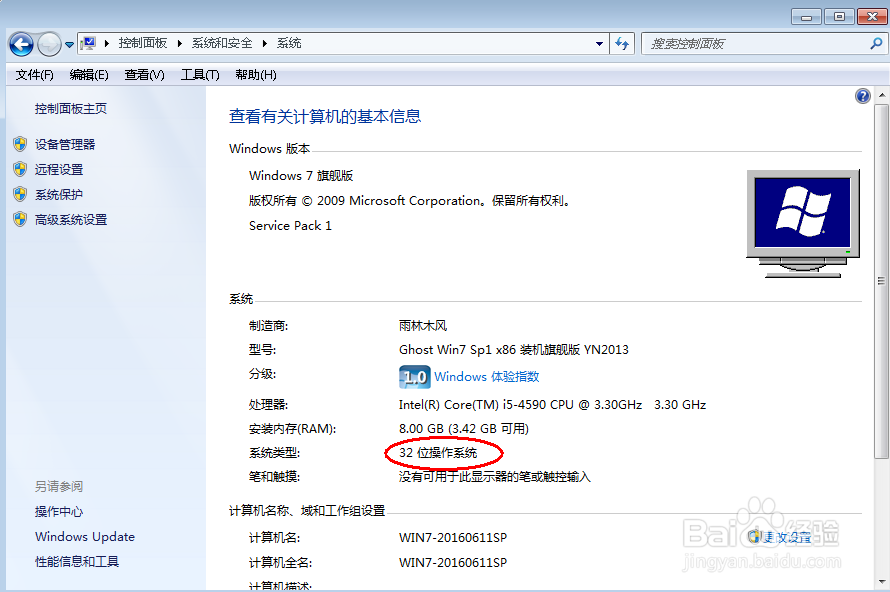Click the shield icon beside 设备管理器
890x592 pixels.
click(20, 144)
